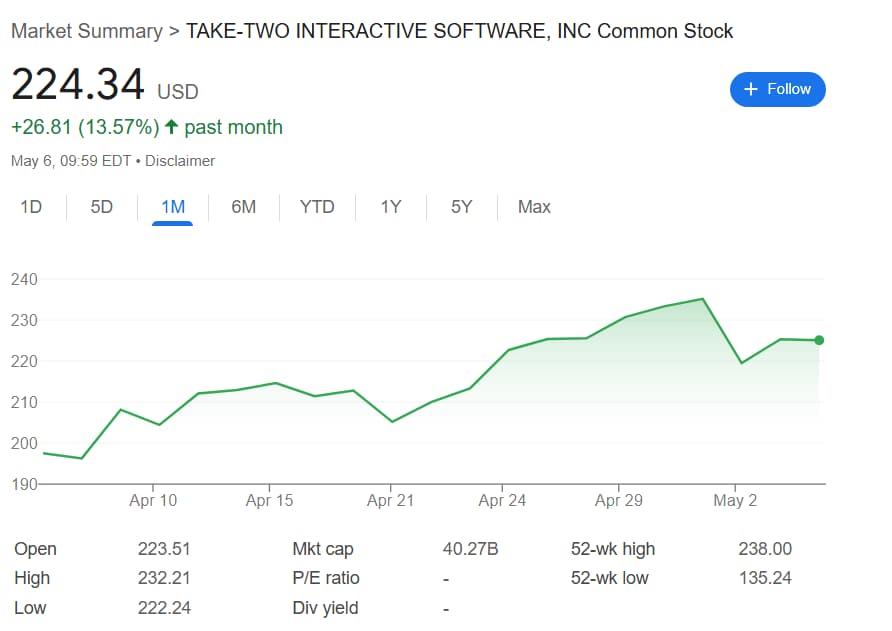Click the 52-wk low label
The width and height of the screenshot is (892, 631).
click(x=609, y=578)
